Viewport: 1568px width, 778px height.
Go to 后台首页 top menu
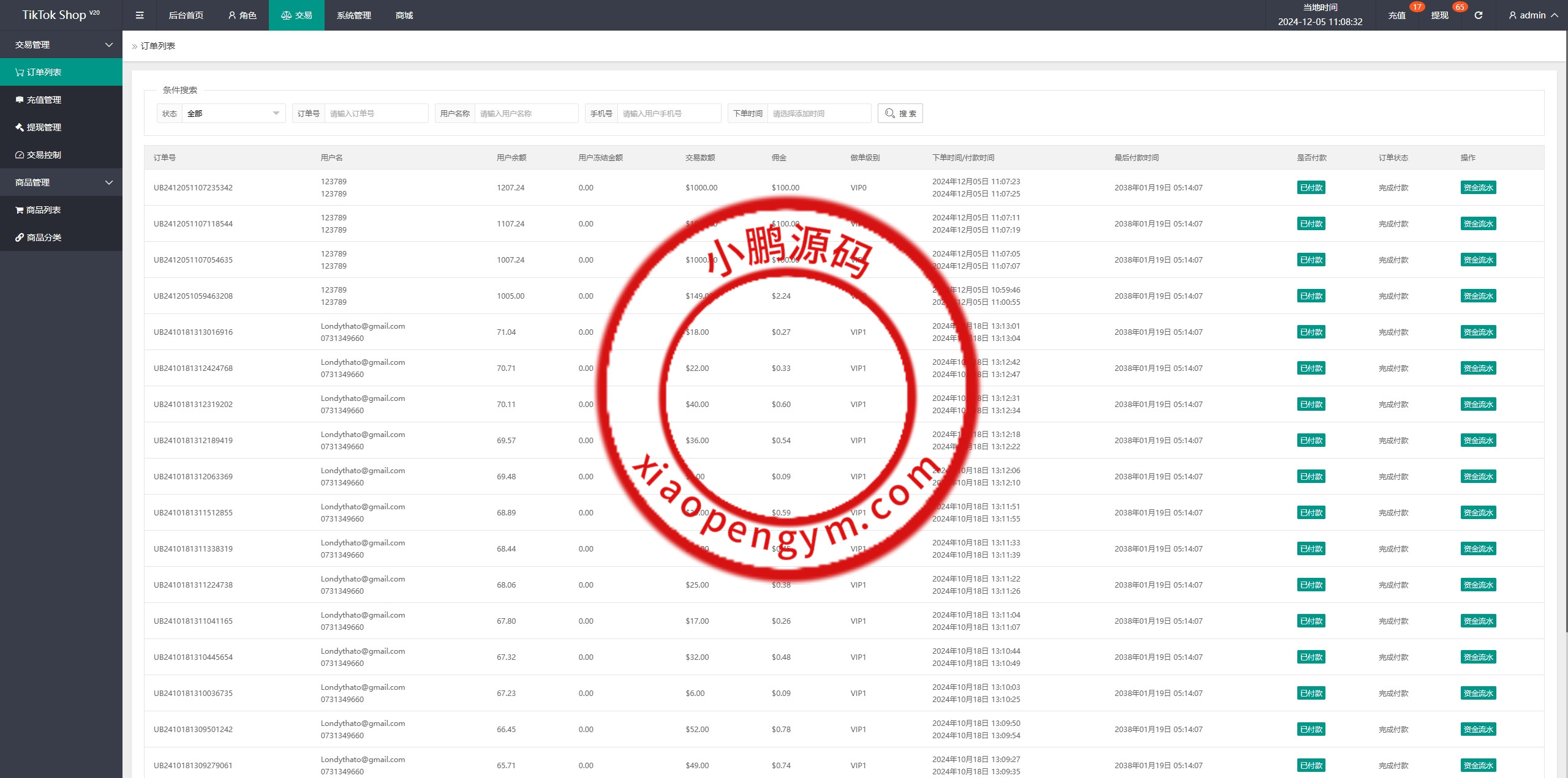tap(186, 15)
